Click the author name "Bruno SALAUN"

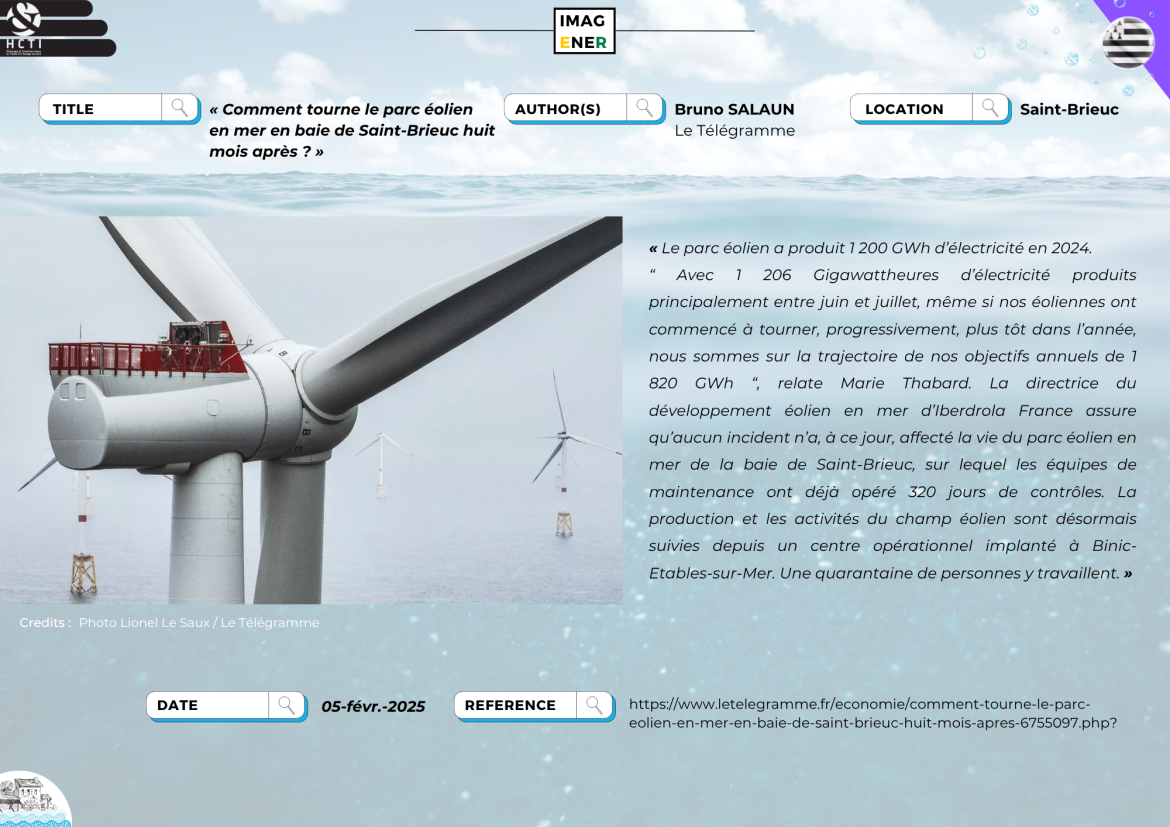pyautogui.click(x=734, y=109)
